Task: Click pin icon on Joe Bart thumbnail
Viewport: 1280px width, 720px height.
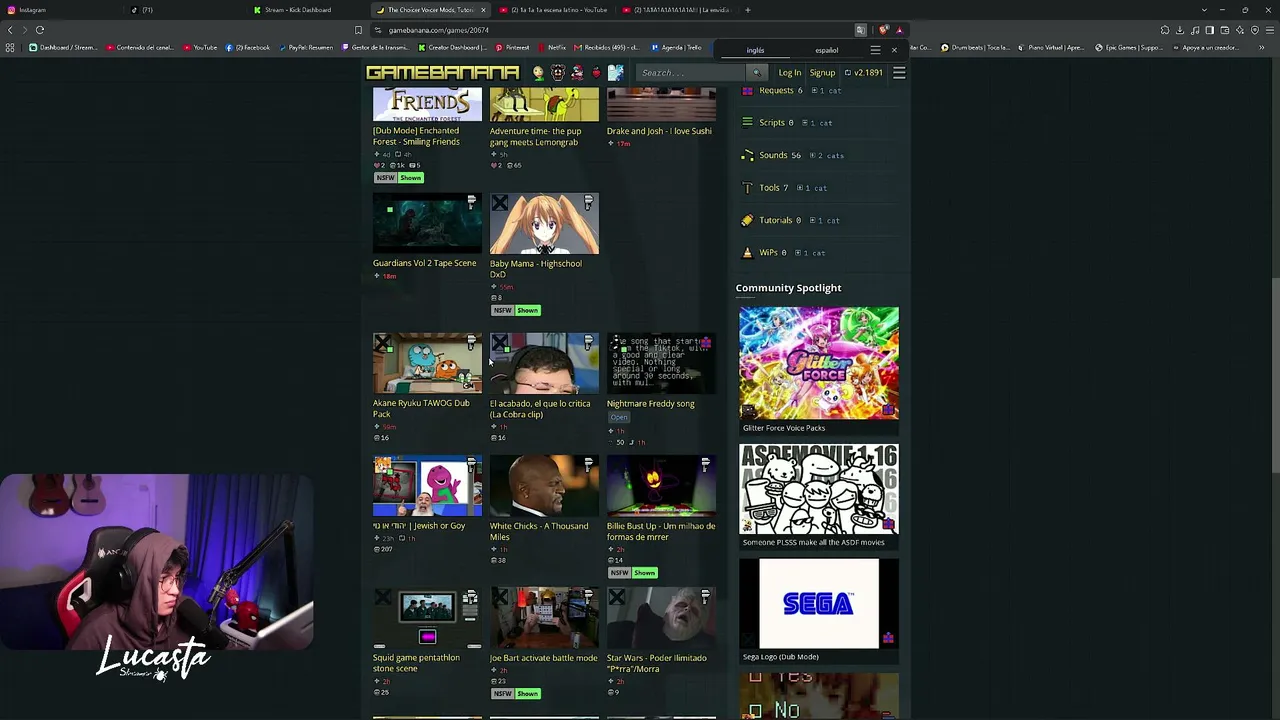Action: click(x=588, y=597)
